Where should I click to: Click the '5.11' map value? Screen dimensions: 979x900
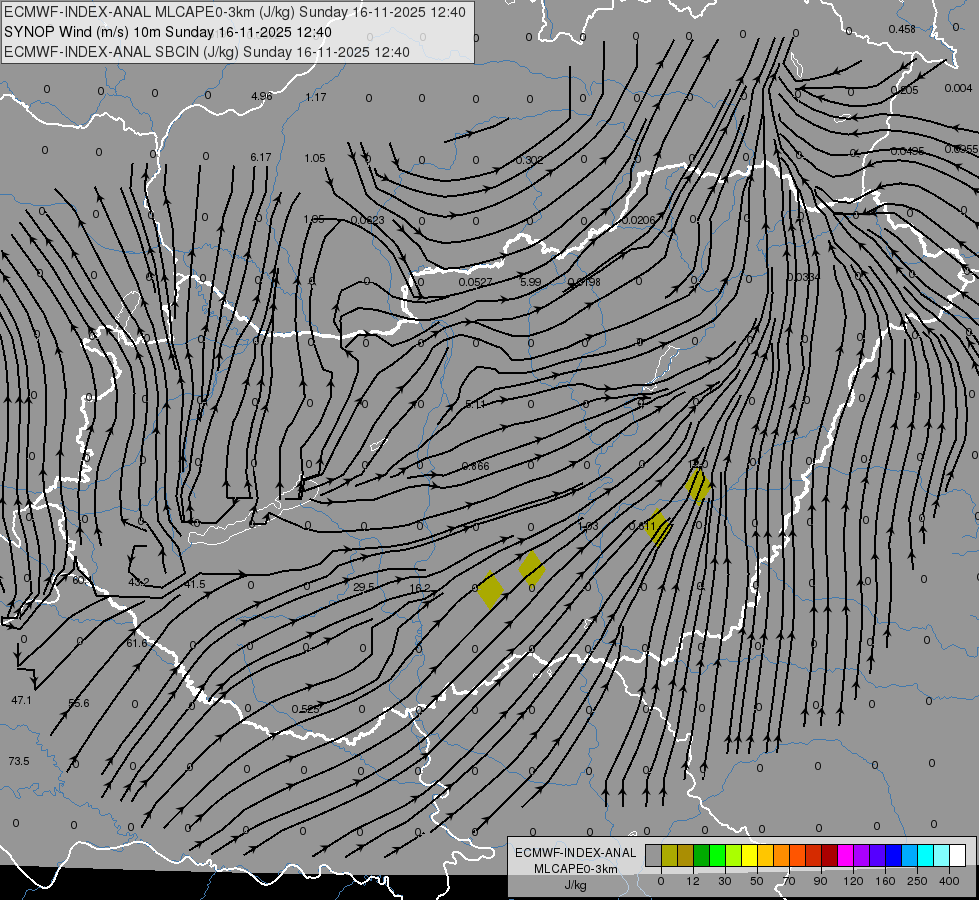point(475,405)
